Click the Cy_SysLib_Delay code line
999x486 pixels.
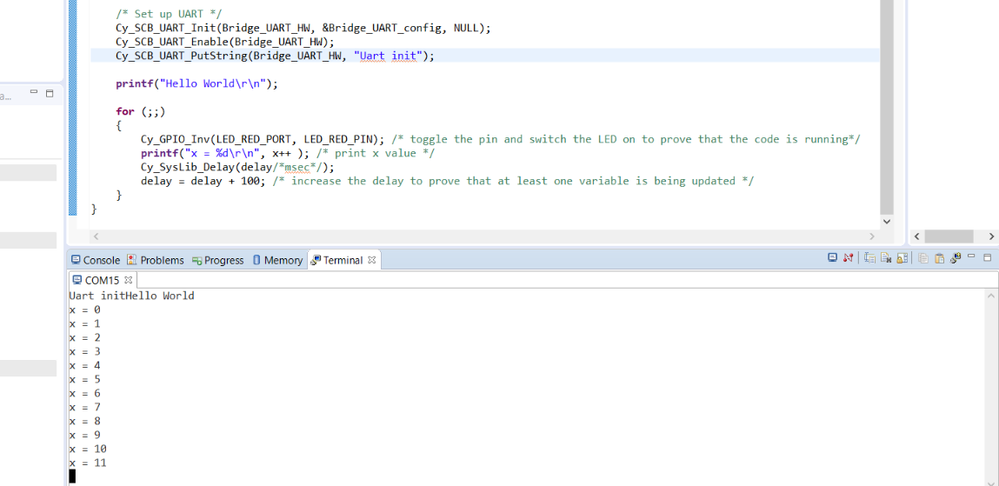pyautogui.click(x=237, y=167)
